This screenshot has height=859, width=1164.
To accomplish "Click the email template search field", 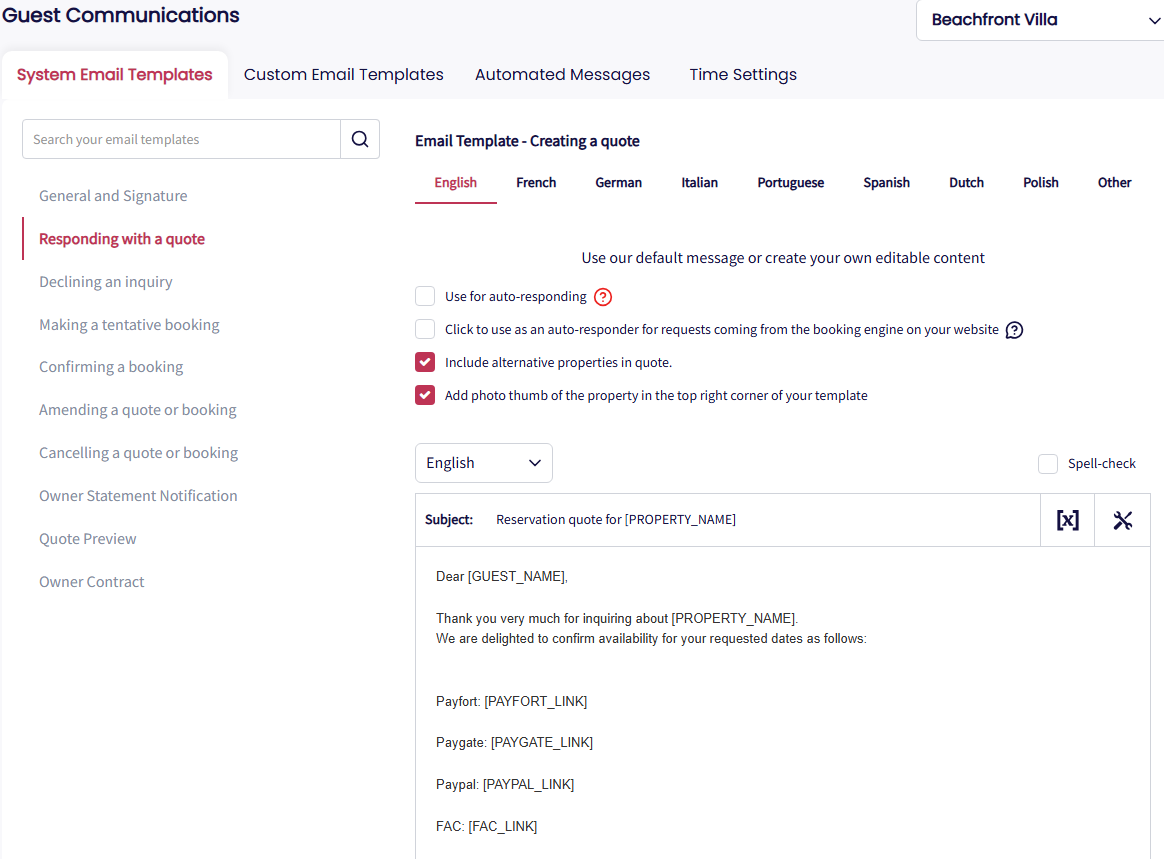I will pos(181,140).
